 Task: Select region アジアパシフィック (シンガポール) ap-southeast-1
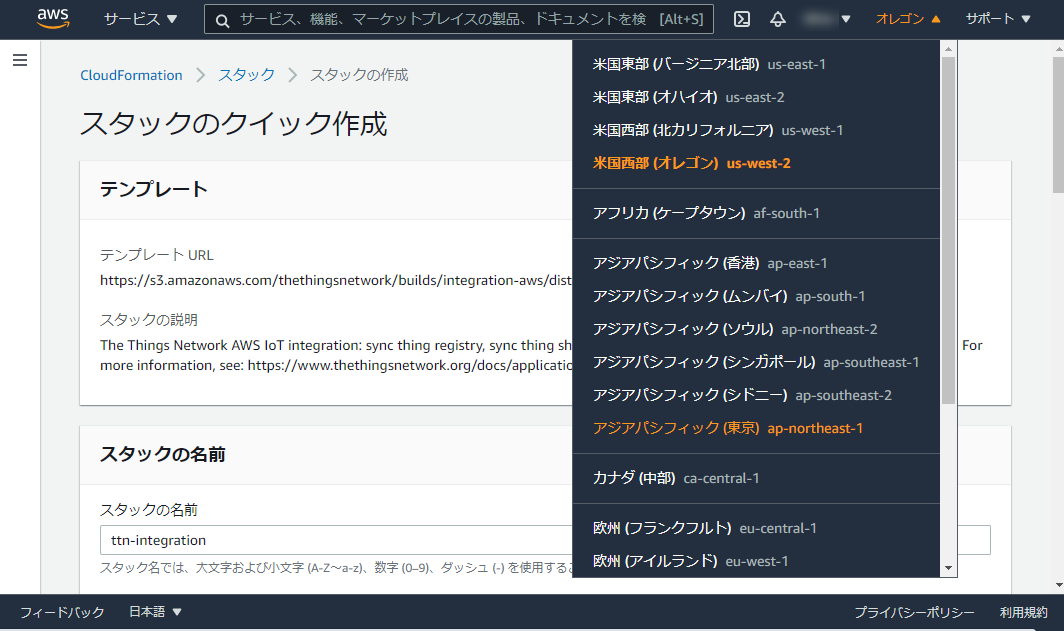click(x=756, y=362)
